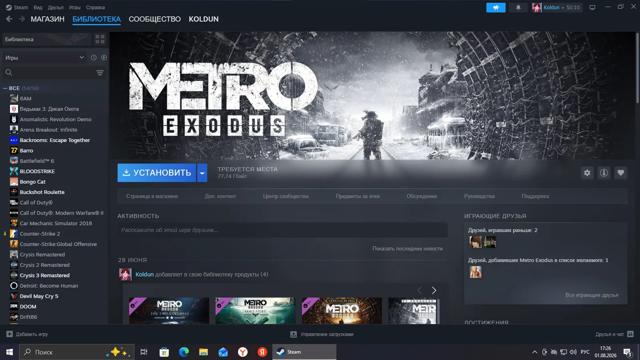Click the Библиотека home button
Image resolution: width=640 pixels, height=360 pixels.
click(46, 40)
